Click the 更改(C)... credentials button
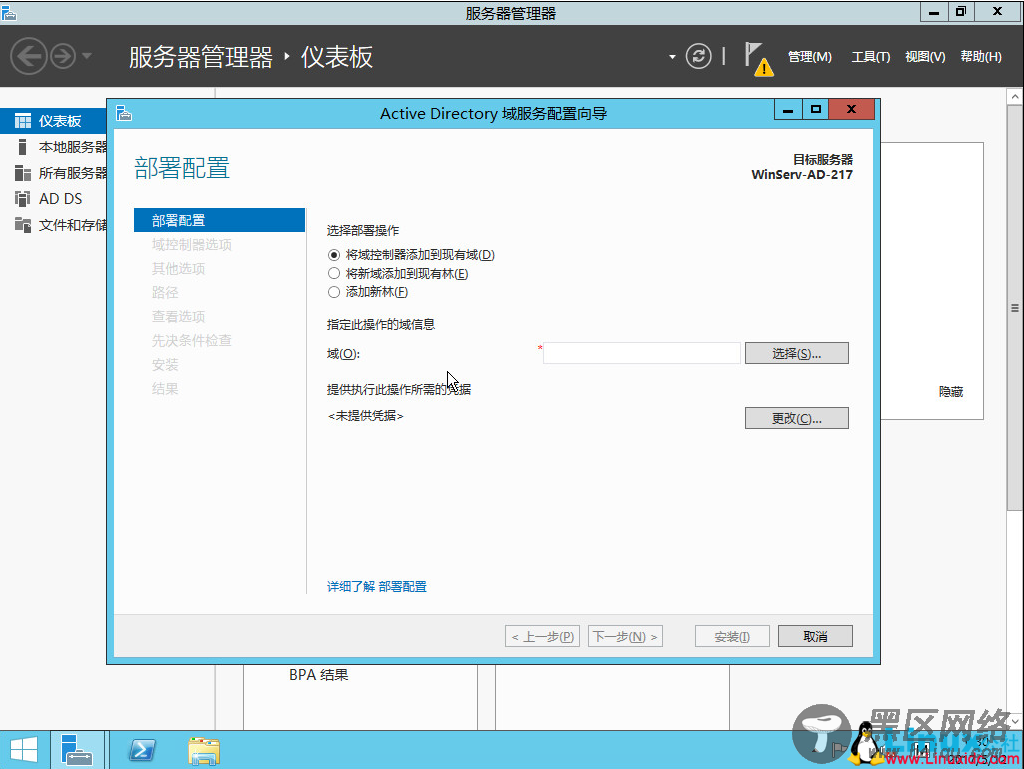 pos(797,418)
